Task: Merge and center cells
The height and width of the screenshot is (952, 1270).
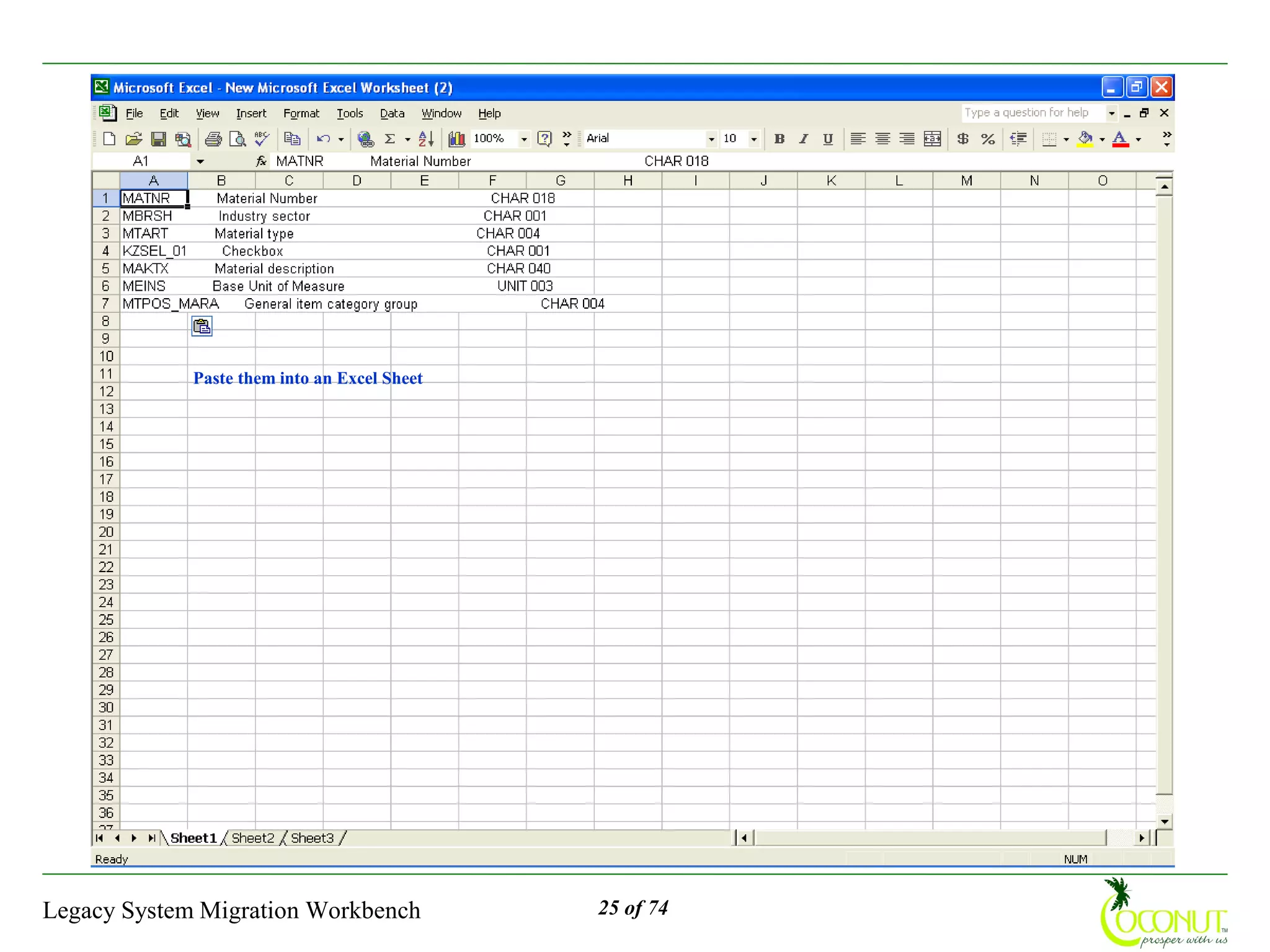Action: (932, 139)
